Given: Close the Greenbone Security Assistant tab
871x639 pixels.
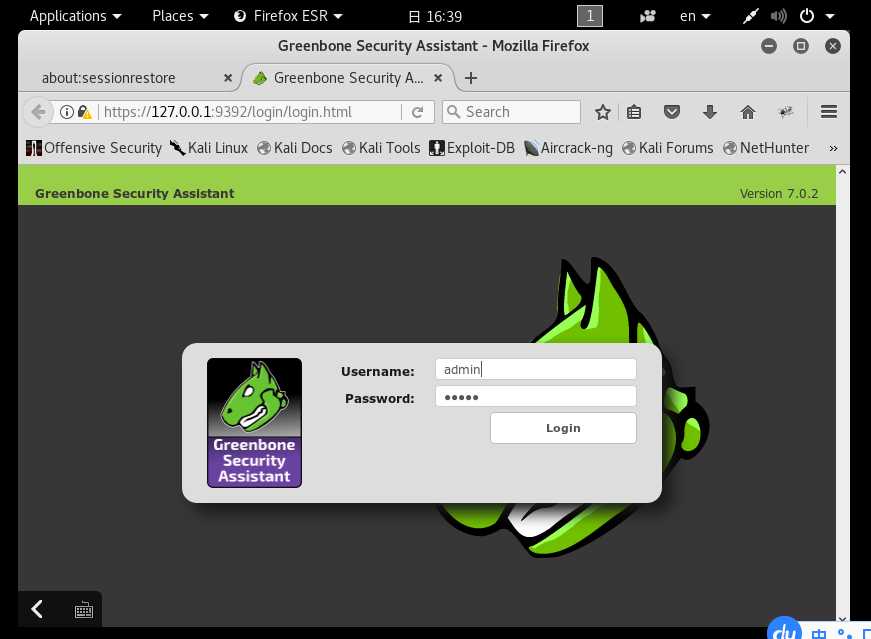Looking at the screenshot, I should pyautogui.click(x=438, y=78).
